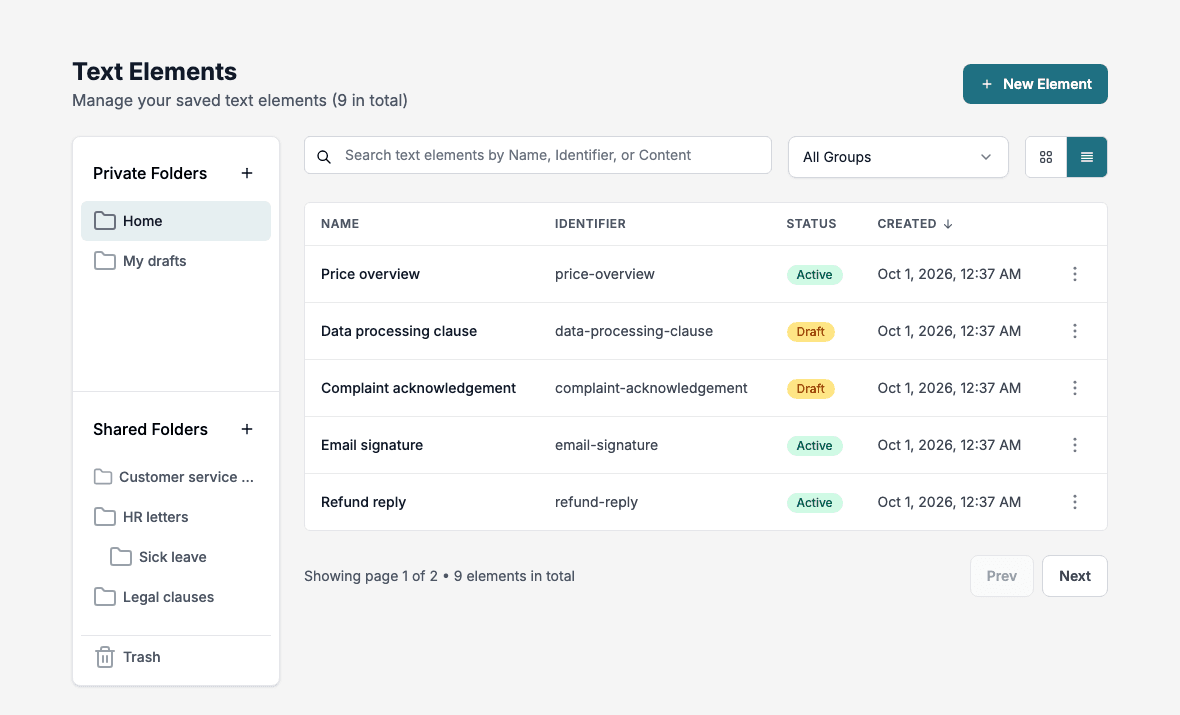Create a New Element
1180x715 pixels.
pos(1035,84)
